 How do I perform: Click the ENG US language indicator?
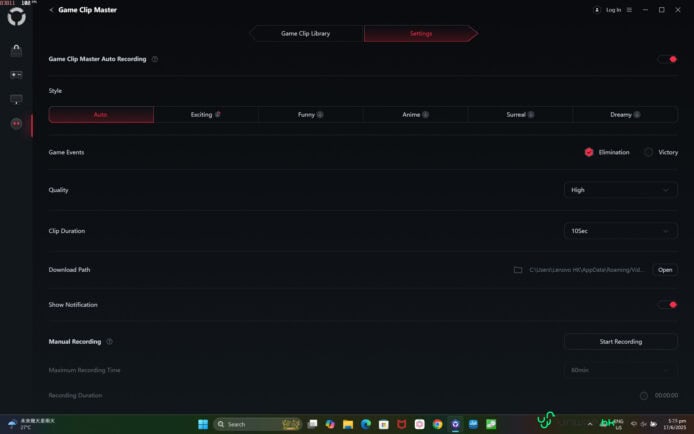(619, 425)
